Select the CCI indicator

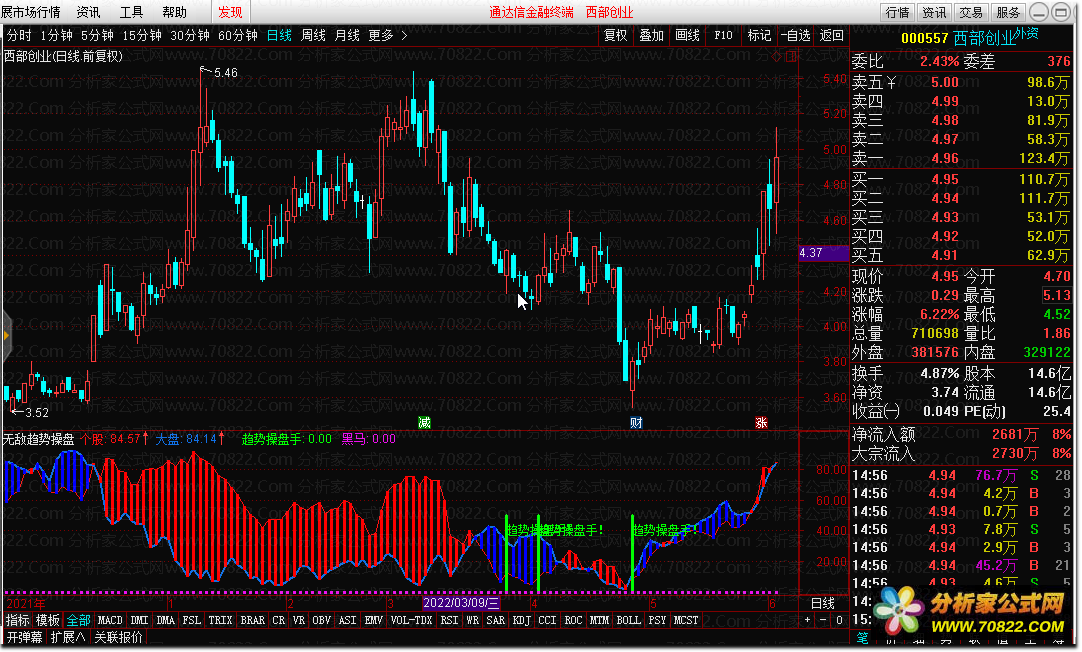[x=547, y=620]
